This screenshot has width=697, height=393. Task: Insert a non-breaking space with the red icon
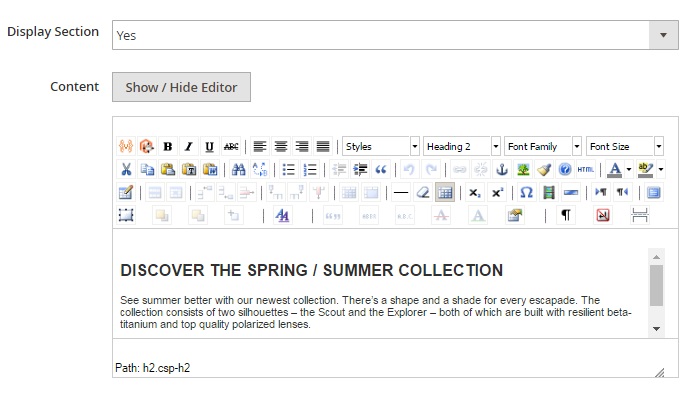coord(603,216)
